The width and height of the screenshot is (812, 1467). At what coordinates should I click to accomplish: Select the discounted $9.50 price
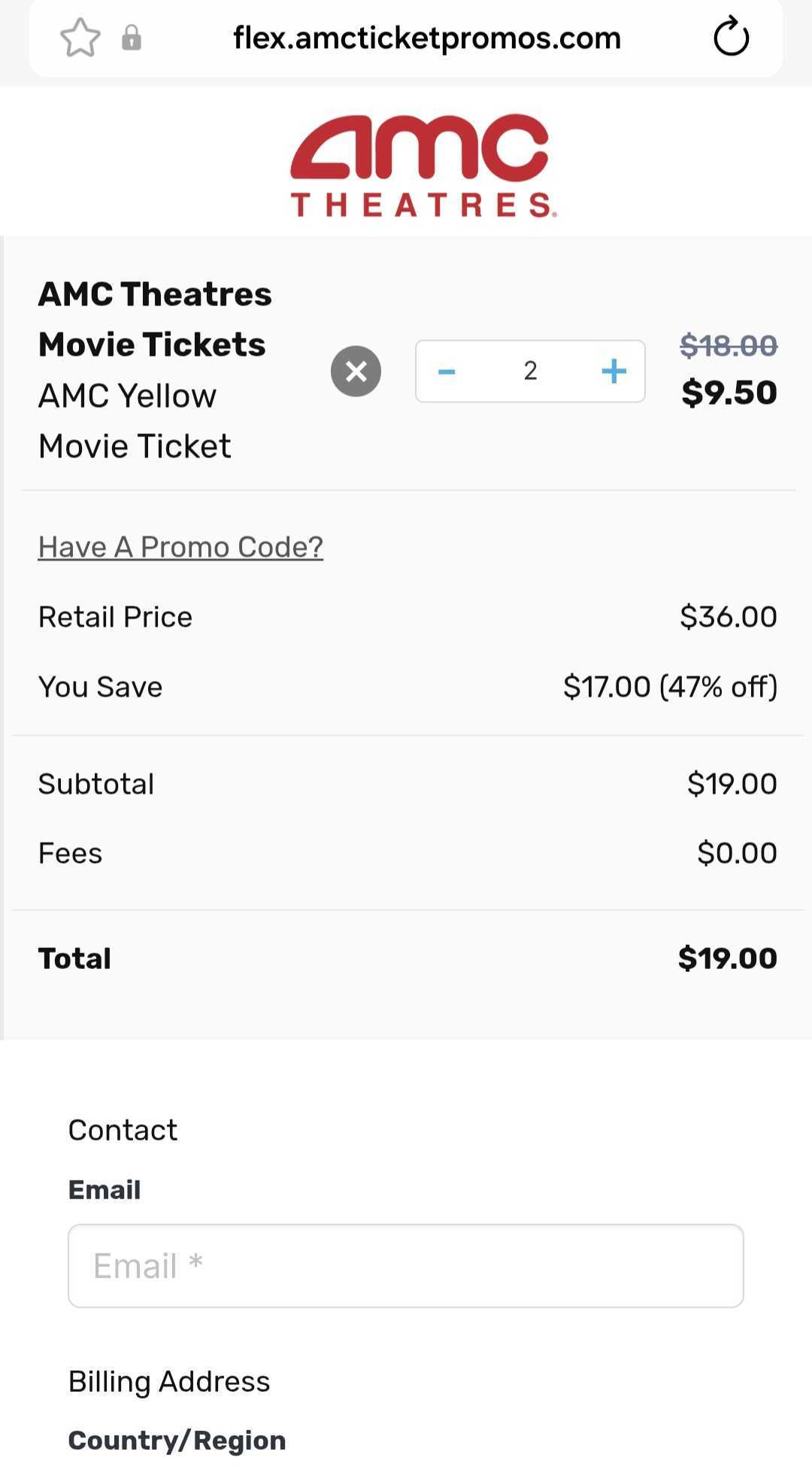click(x=729, y=393)
